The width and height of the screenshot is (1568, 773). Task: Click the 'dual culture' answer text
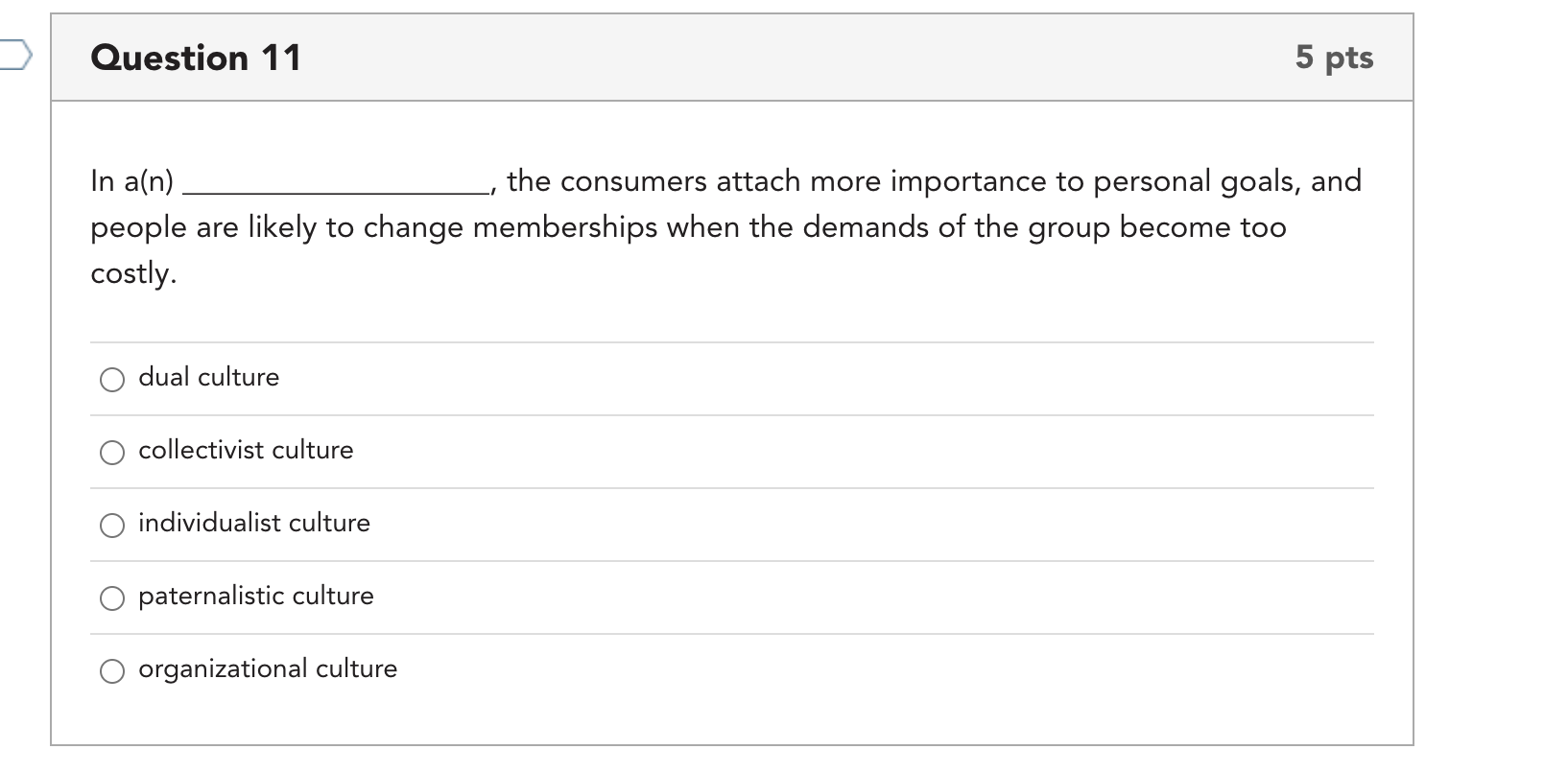click(x=208, y=377)
